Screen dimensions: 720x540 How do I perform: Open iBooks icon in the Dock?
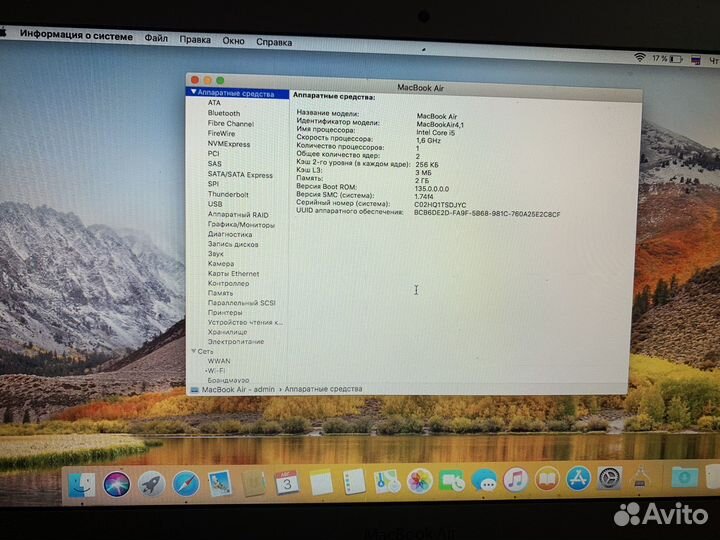point(547,480)
